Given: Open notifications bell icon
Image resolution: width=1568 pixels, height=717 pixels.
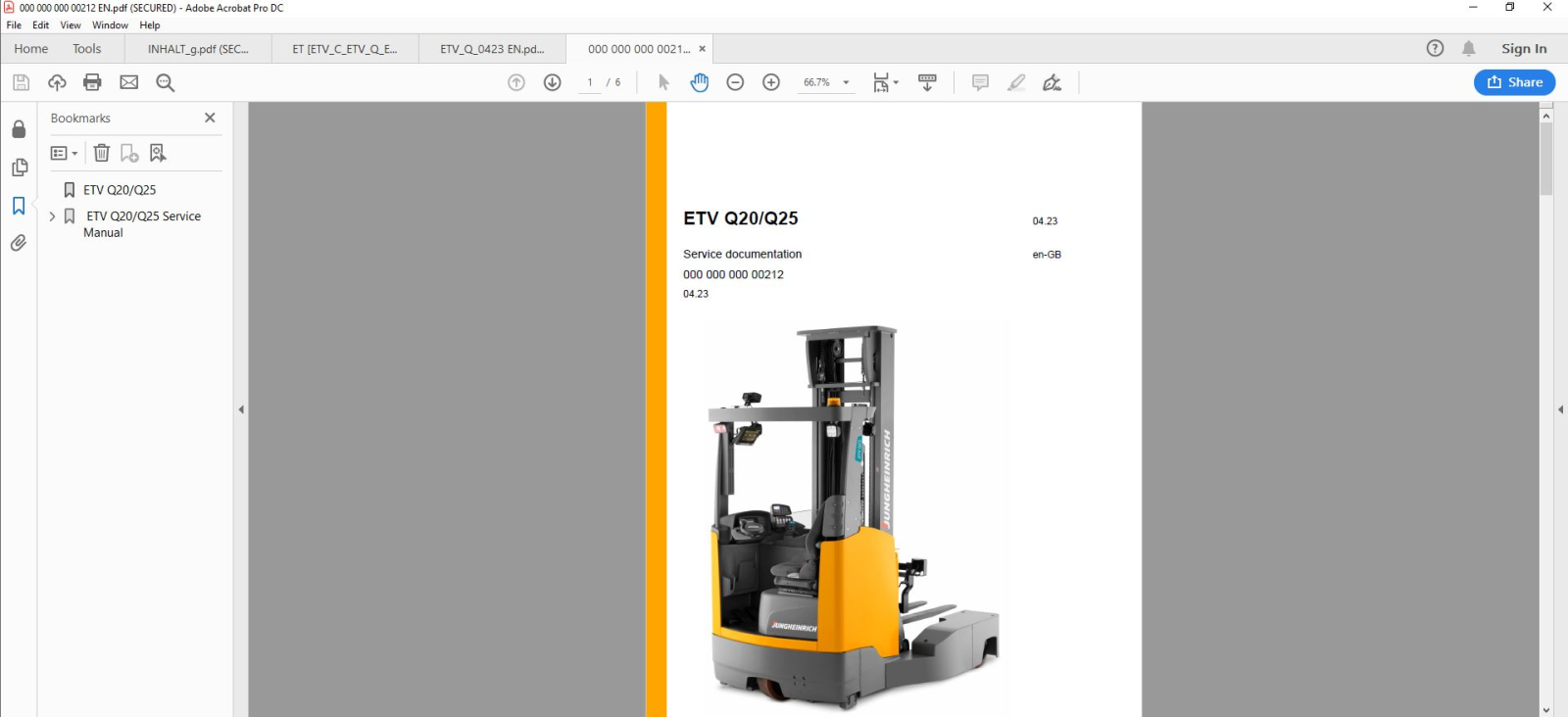Looking at the screenshot, I should tap(1468, 48).
